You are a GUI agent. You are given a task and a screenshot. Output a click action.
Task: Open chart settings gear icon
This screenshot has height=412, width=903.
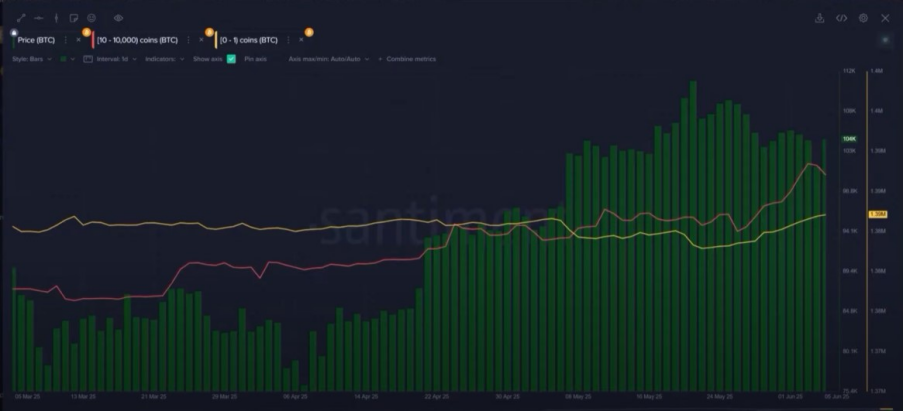(863, 18)
